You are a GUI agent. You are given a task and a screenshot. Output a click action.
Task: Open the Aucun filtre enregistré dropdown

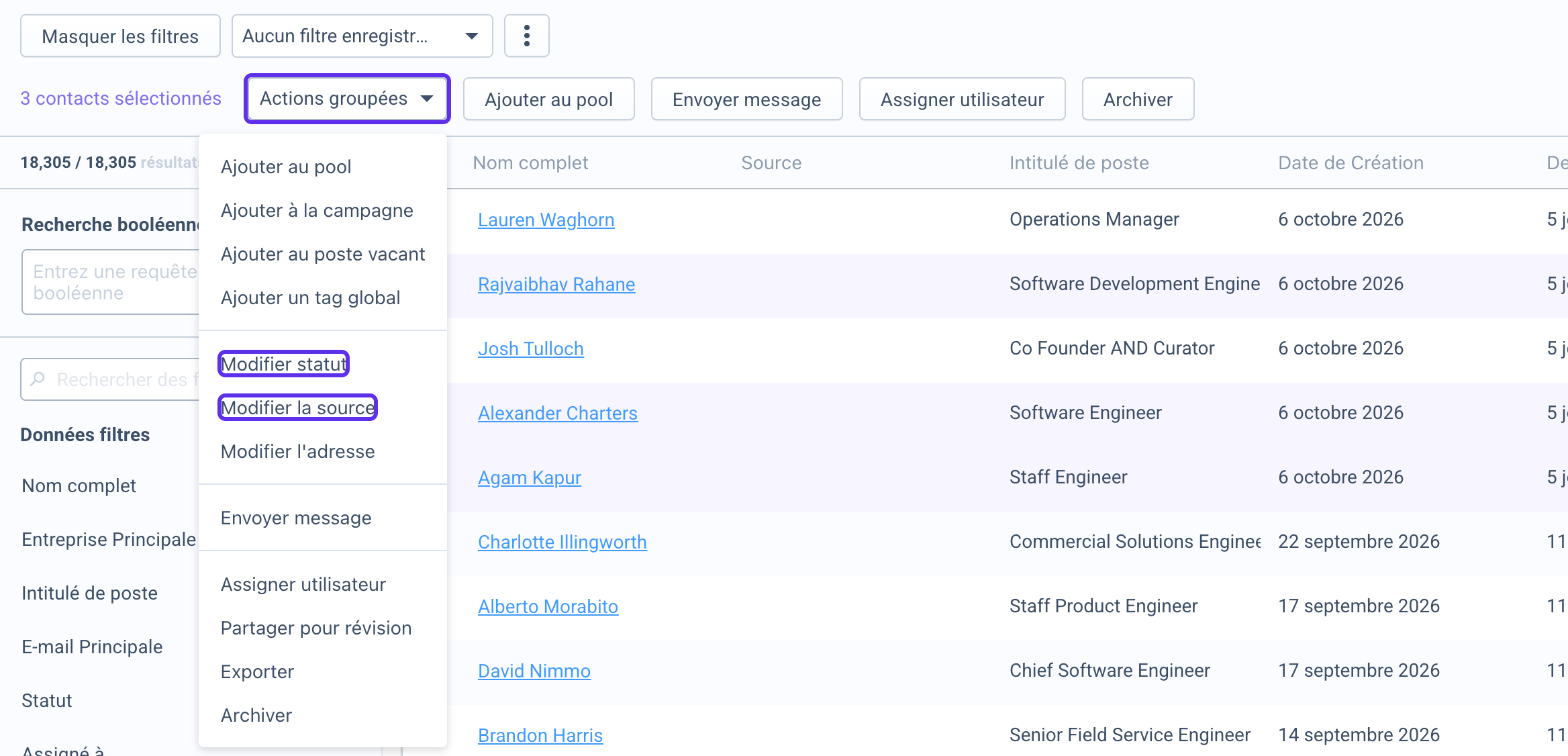[362, 36]
